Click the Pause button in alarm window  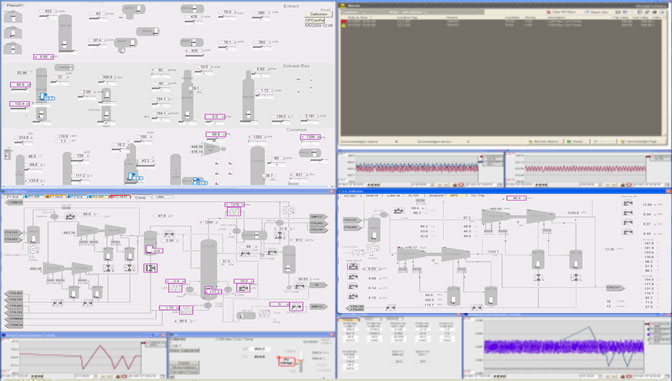[x=575, y=141]
